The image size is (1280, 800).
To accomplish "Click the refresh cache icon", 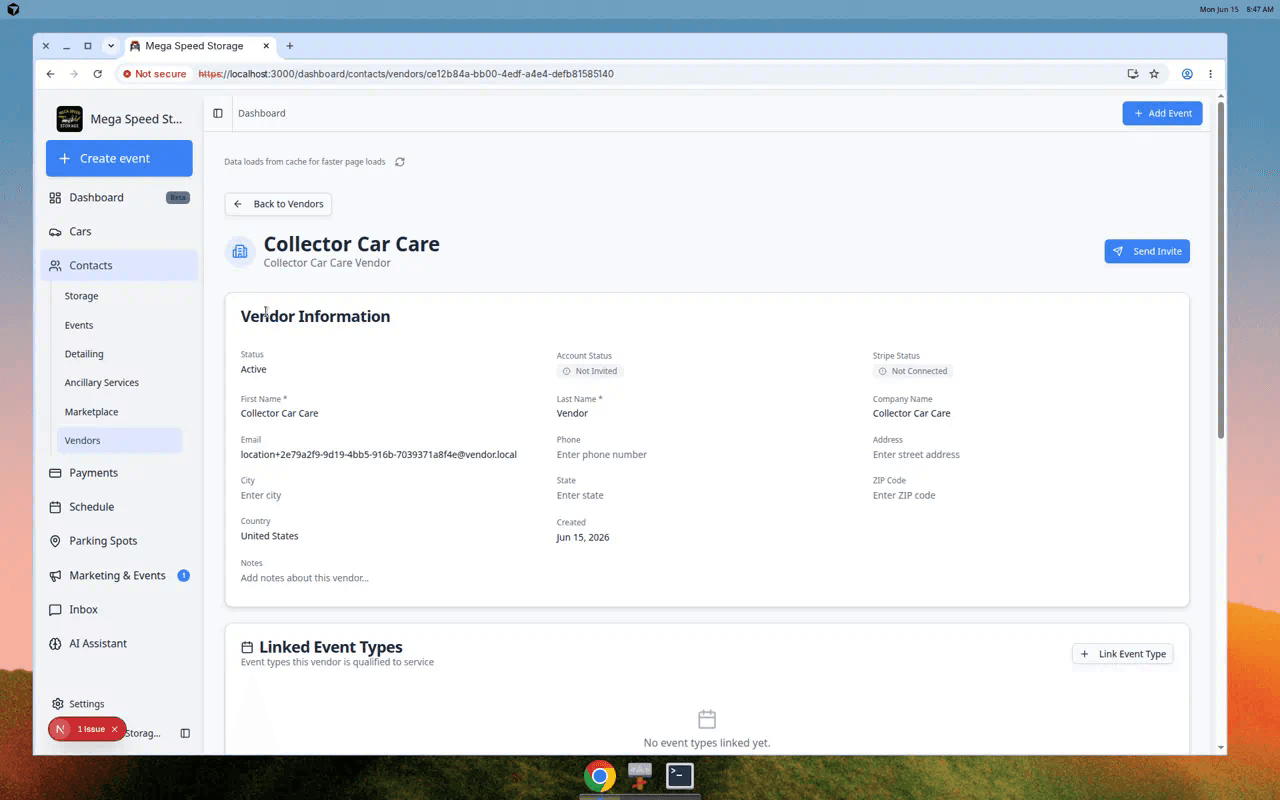I will coord(400,162).
